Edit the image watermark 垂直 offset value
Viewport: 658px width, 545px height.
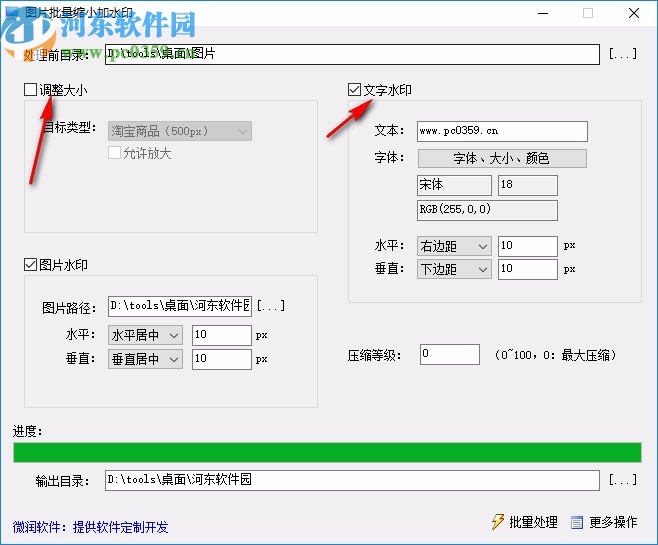[x=222, y=359]
